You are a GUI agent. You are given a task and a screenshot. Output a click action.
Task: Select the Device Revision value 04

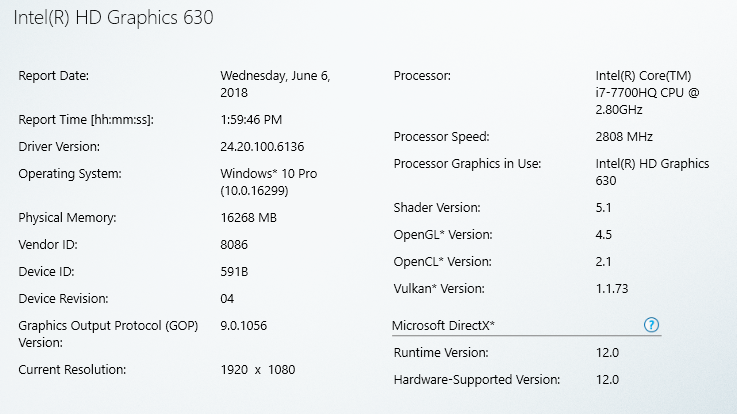[227, 299]
